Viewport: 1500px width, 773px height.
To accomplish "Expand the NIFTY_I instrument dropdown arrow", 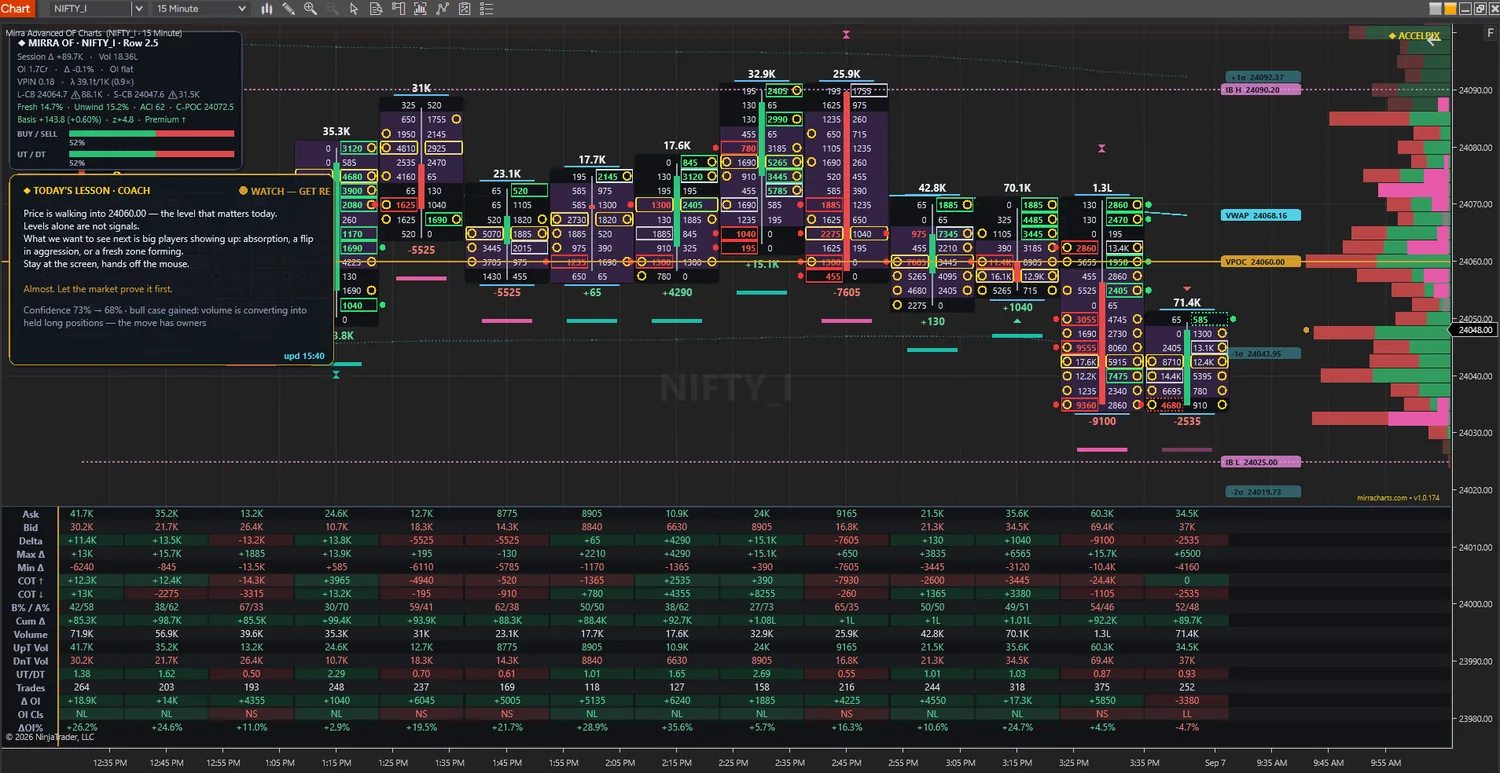I will (x=139, y=9).
